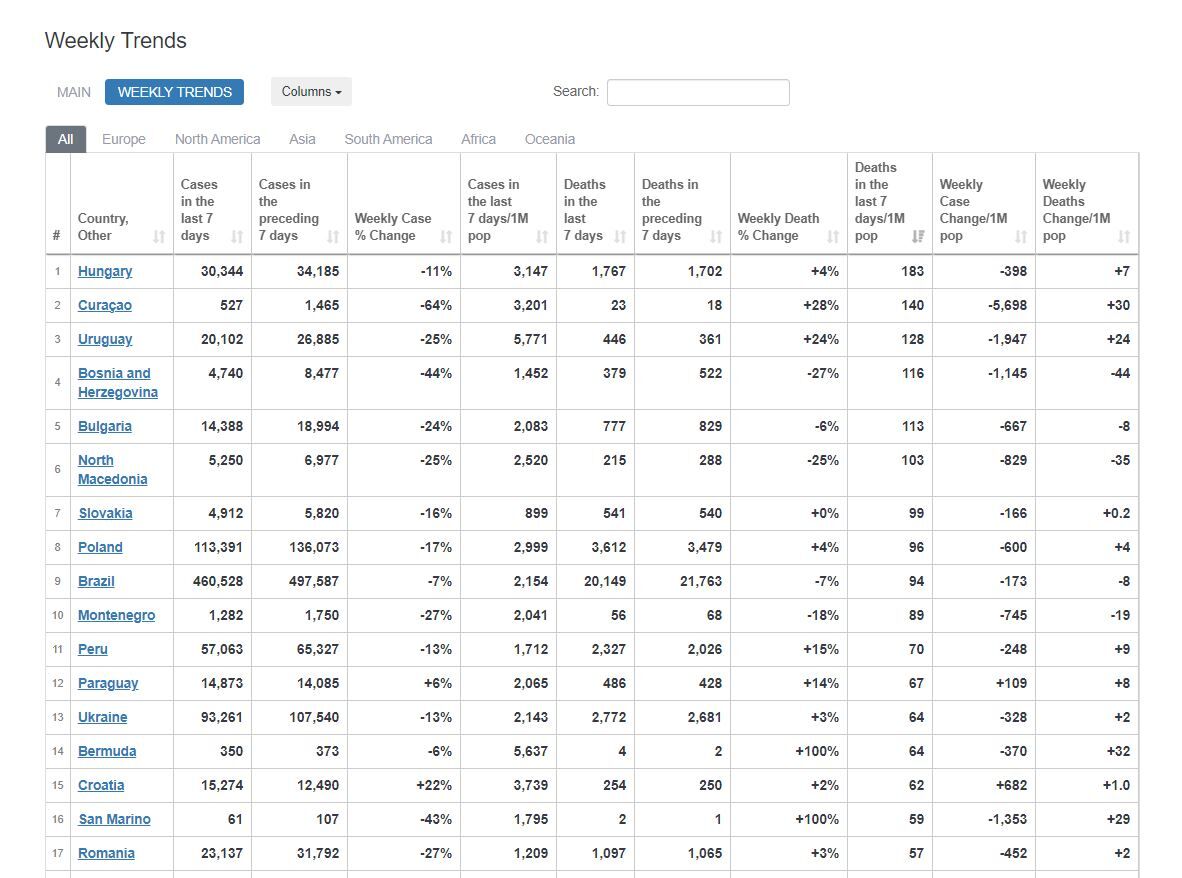
Task: Show North America countries tab
Action: (x=217, y=139)
